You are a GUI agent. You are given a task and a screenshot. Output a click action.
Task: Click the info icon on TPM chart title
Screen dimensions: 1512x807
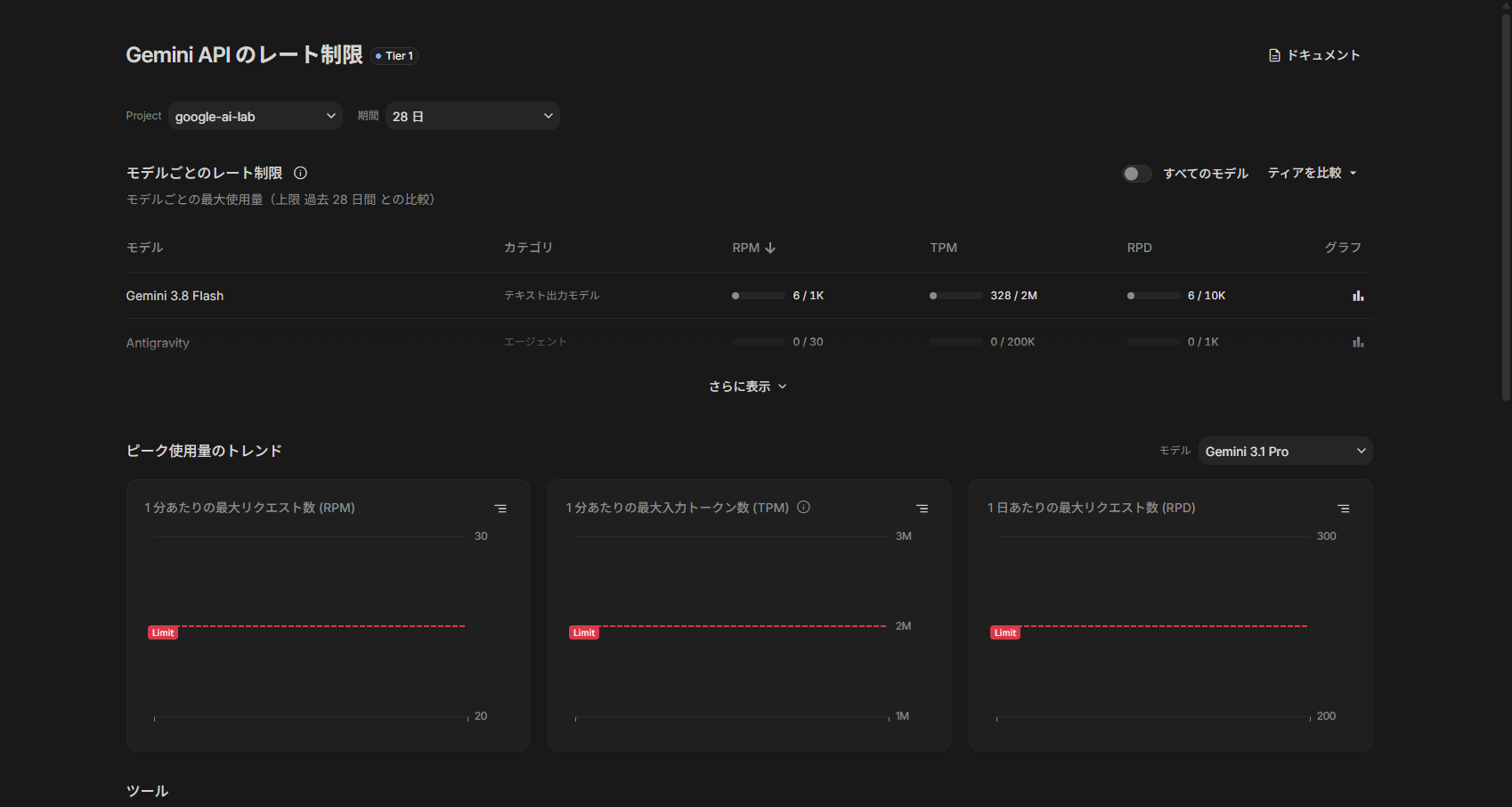803,507
